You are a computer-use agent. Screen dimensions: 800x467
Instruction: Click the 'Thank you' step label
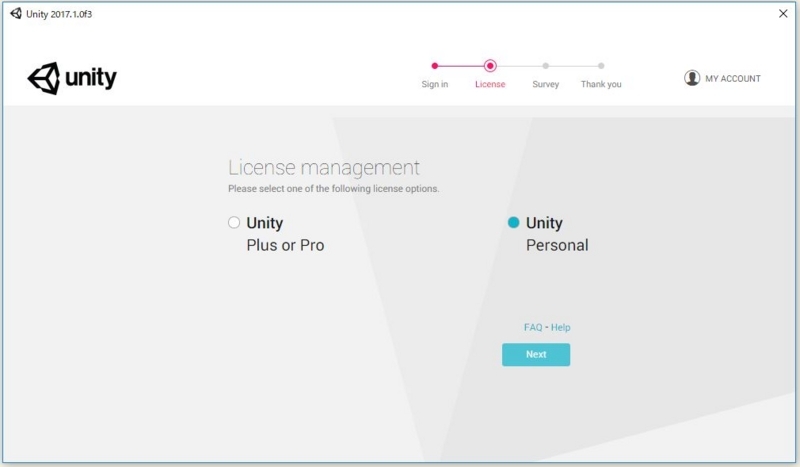[601, 84]
